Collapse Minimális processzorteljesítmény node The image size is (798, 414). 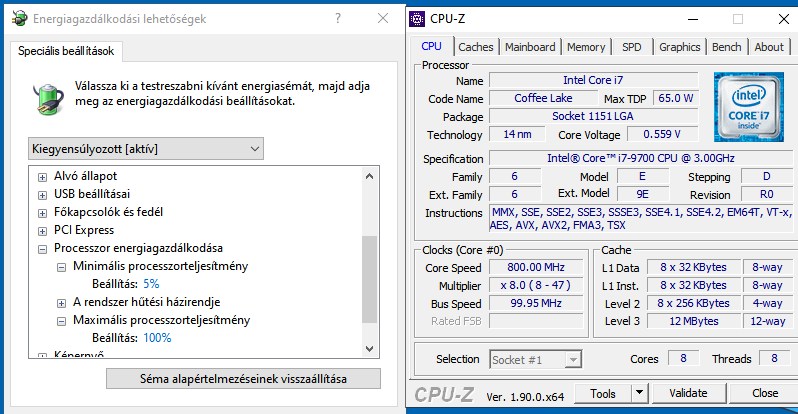pyautogui.click(x=62, y=267)
